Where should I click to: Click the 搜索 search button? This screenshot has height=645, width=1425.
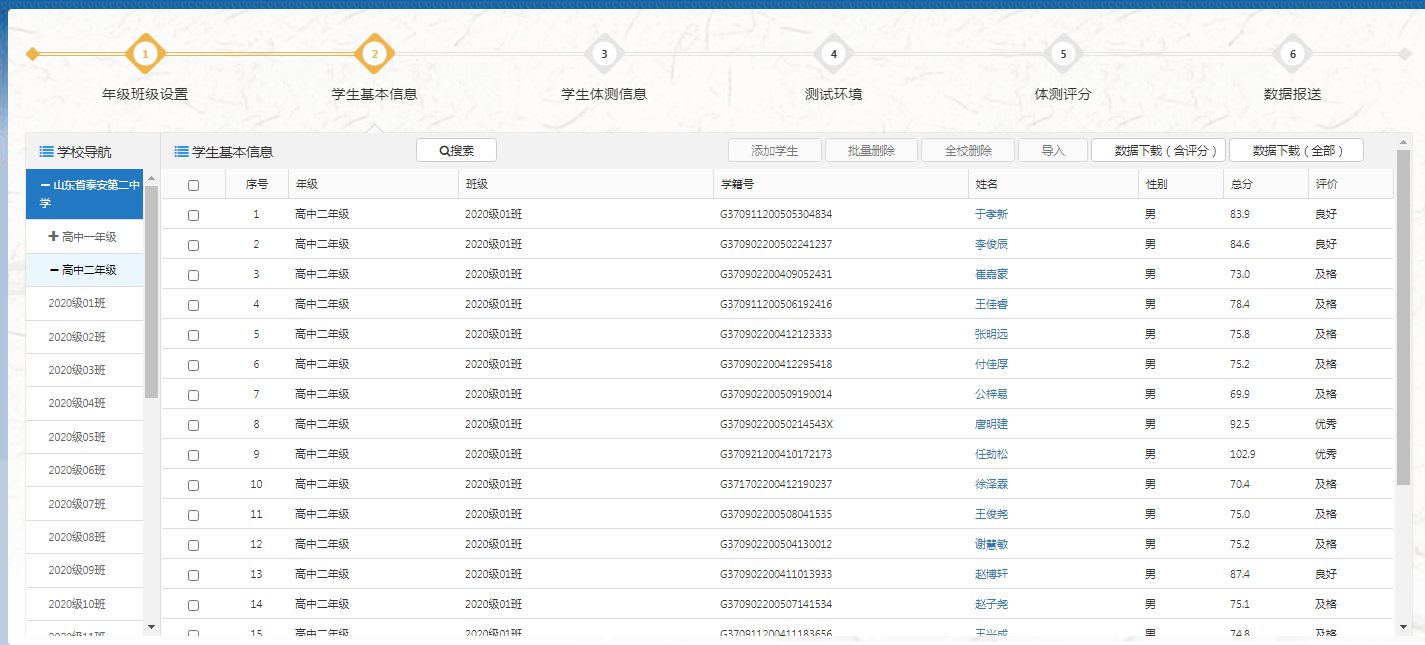[x=456, y=151]
